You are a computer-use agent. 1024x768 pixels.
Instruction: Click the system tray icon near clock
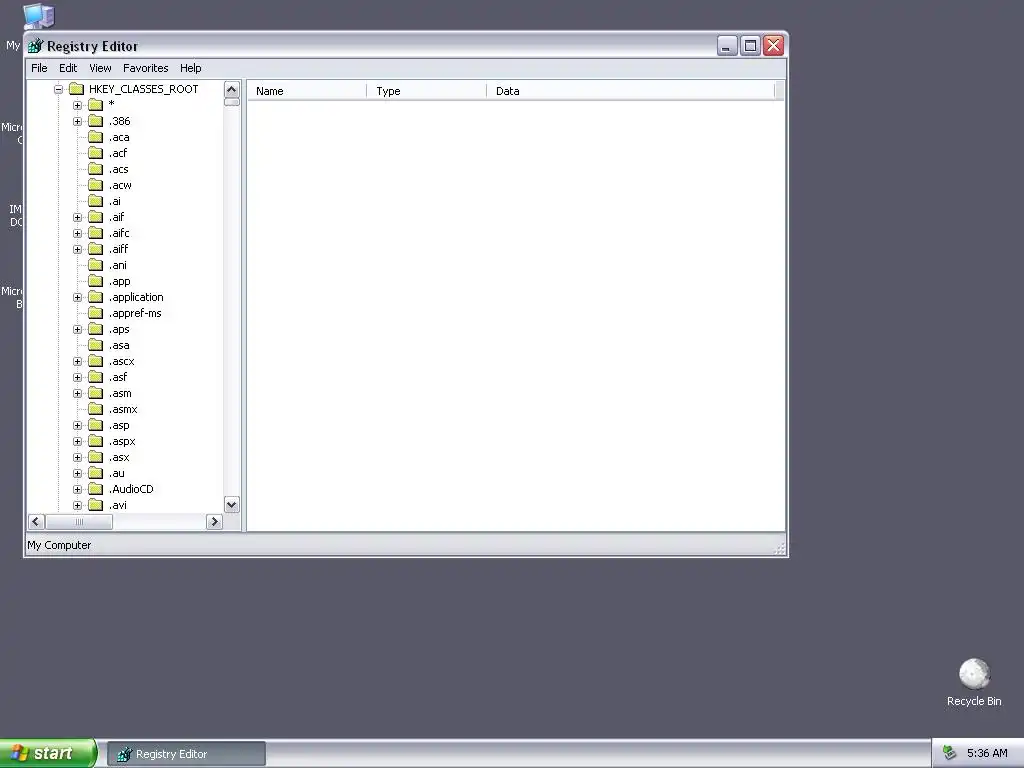949,754
